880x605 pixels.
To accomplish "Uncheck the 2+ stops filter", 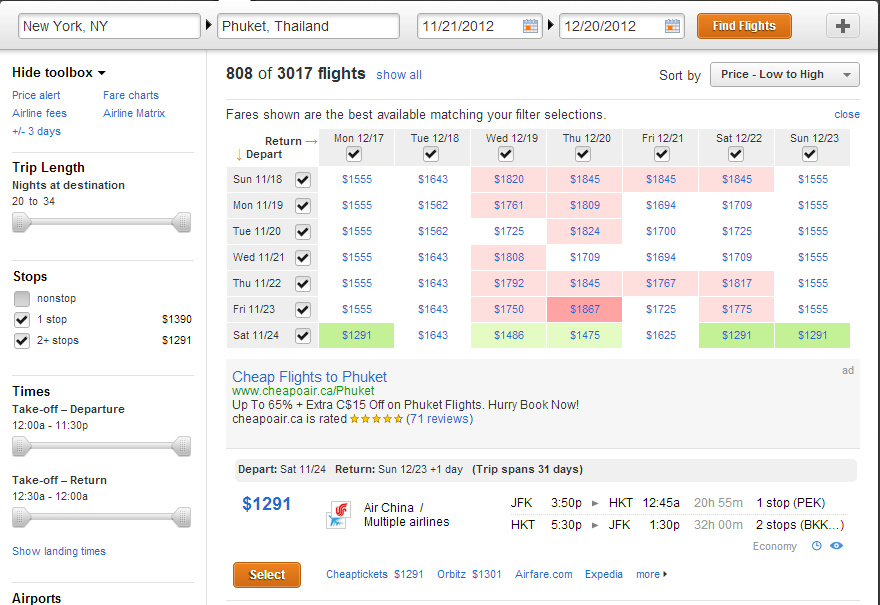I will tap(22, 341).
